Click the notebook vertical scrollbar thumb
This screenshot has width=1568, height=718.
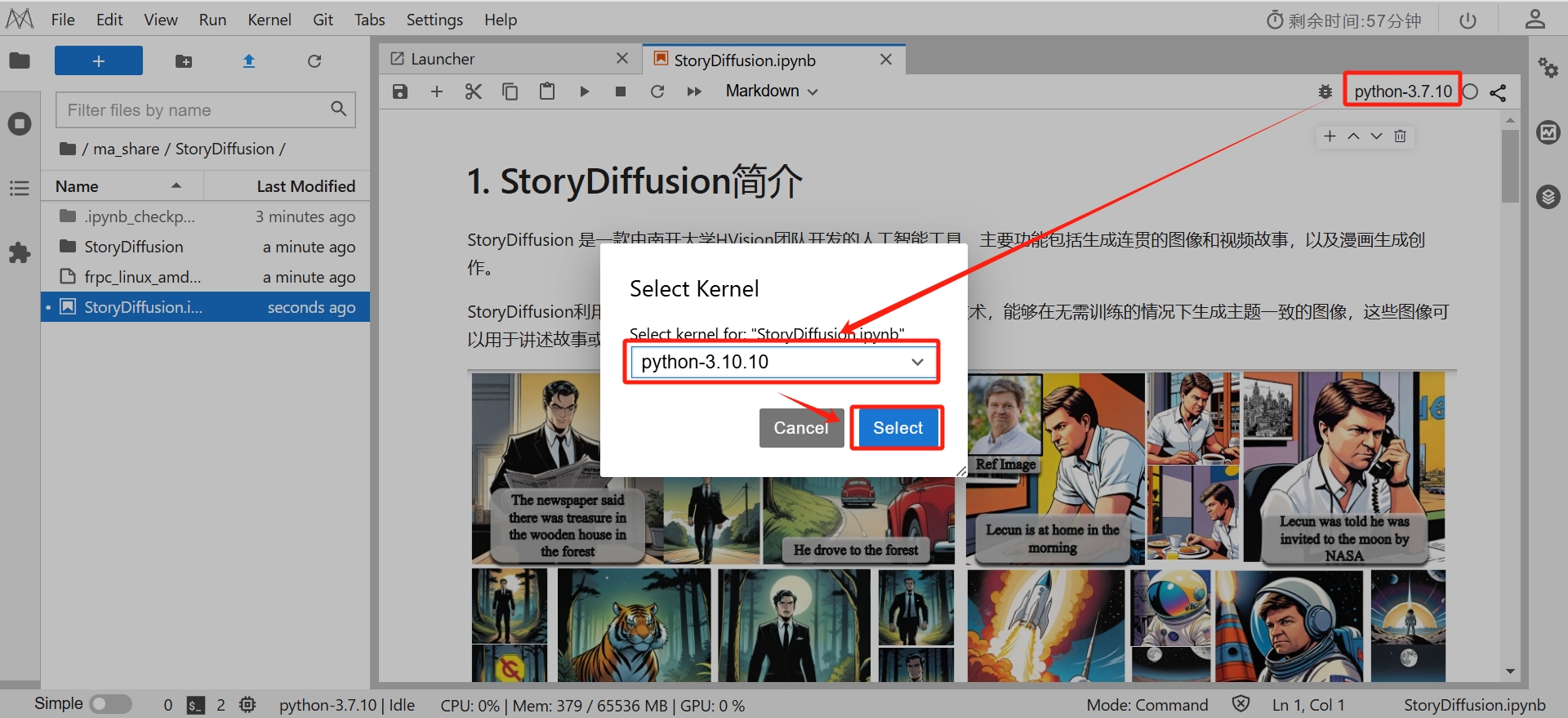click(1510, 166)
